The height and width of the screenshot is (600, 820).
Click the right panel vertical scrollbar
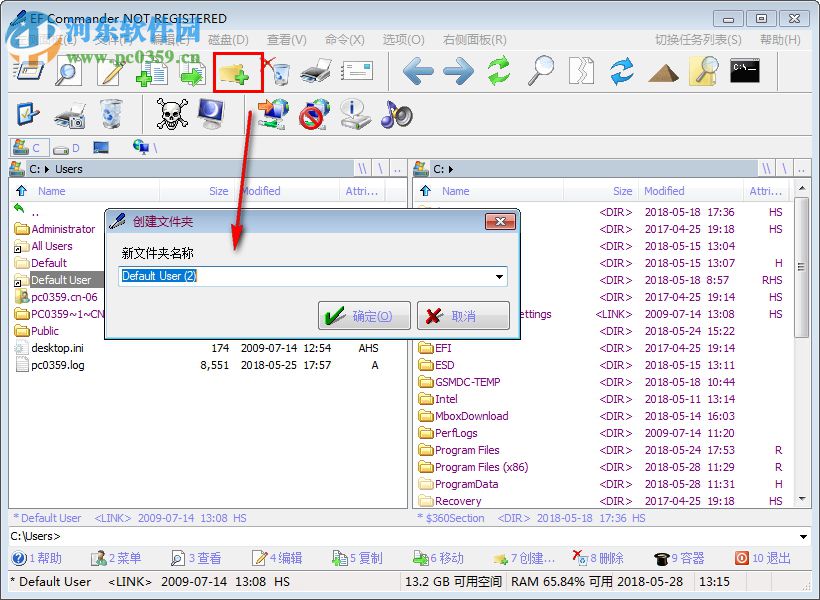[x=802, y=343]
